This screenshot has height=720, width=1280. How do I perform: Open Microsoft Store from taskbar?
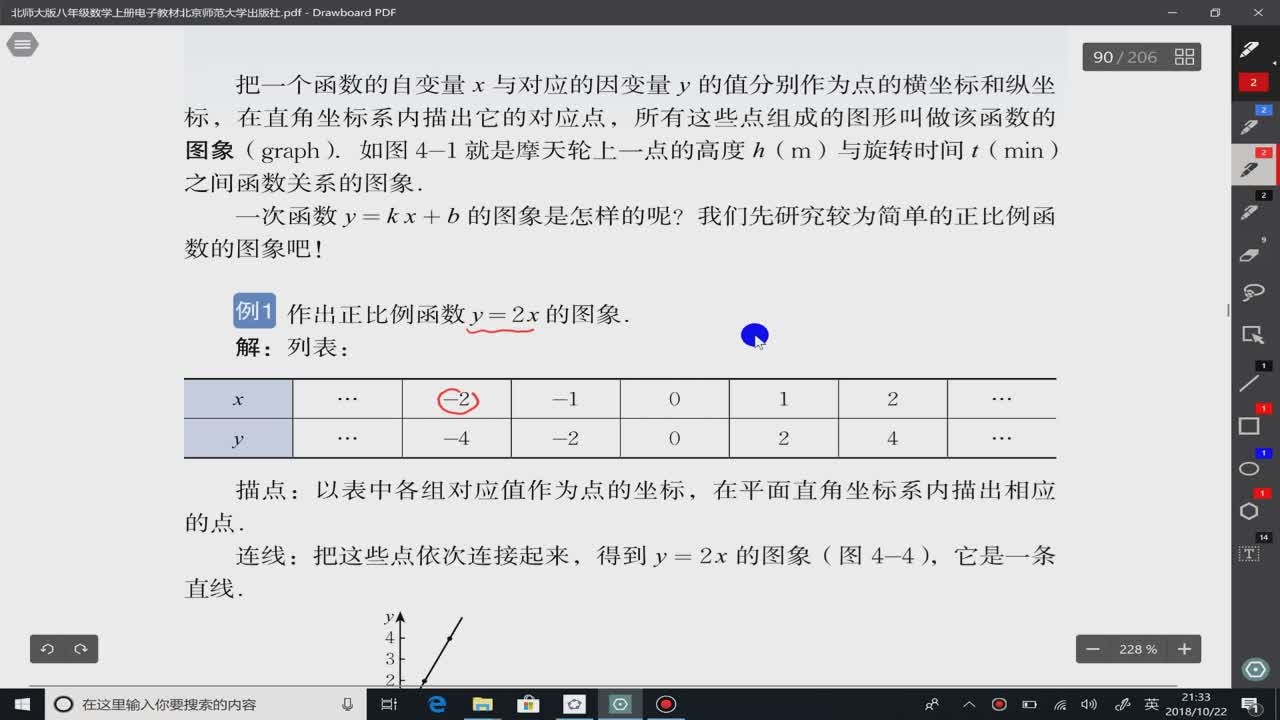click(528, 704)
